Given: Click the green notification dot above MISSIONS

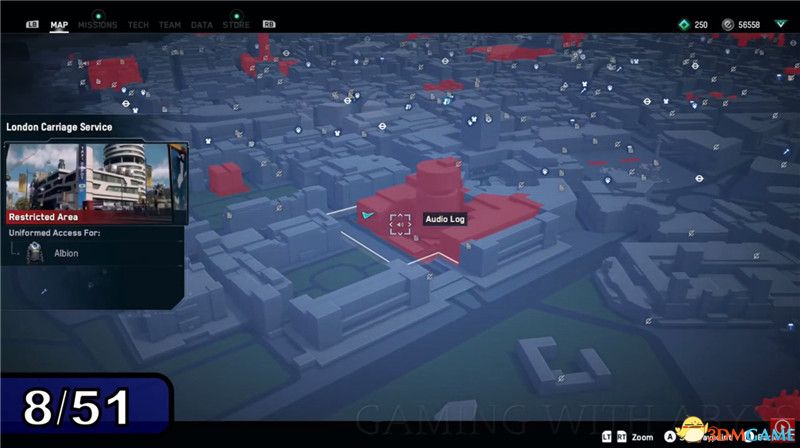Looking at the screenshot, I should point(98,16).
